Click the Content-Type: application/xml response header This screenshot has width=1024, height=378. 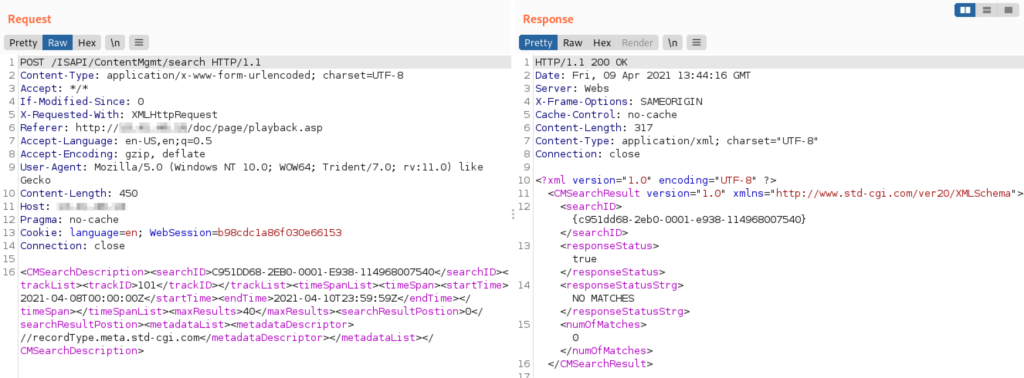click(x=677, y=141)
